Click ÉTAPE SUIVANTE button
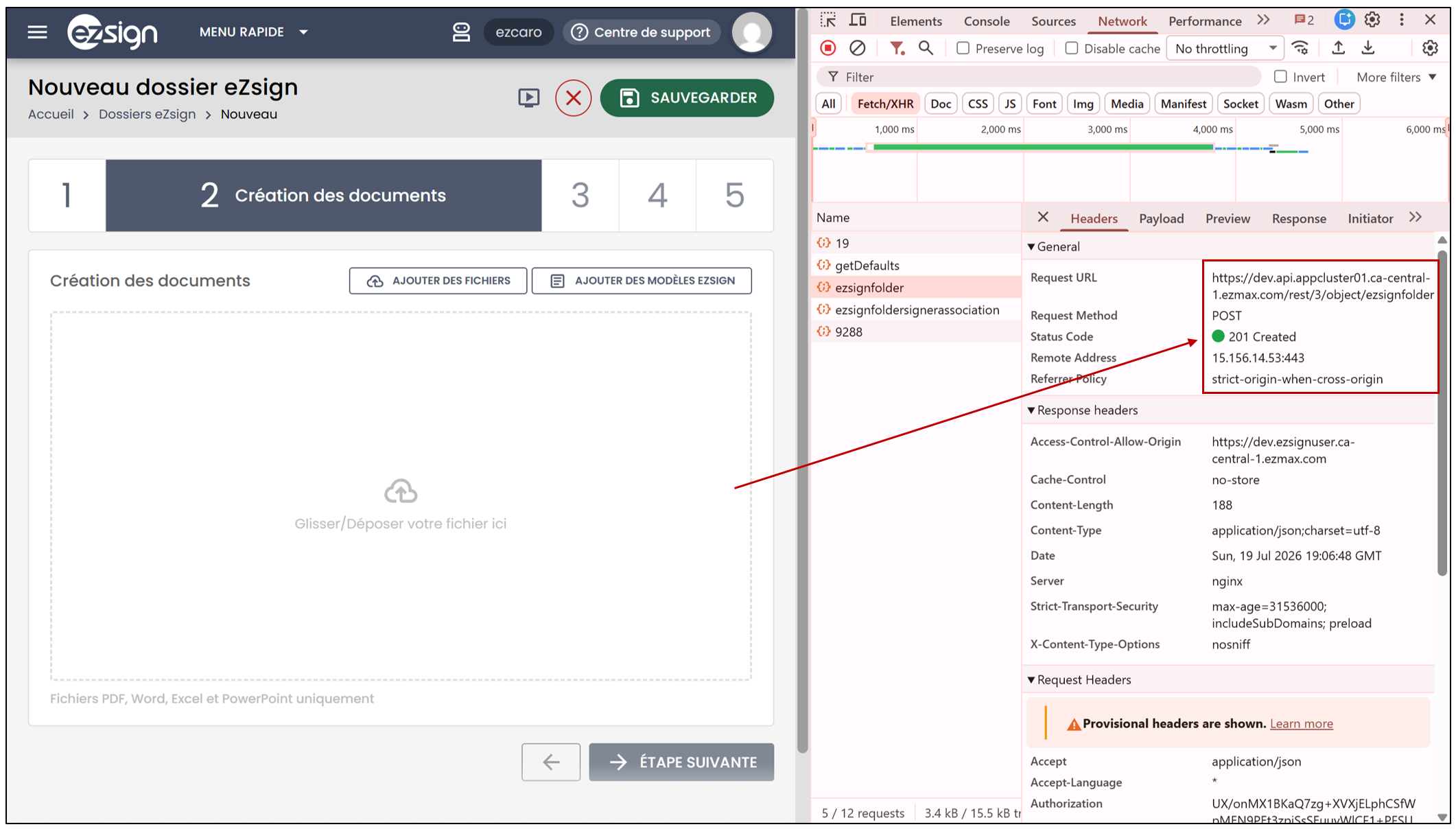The width and height of the screenshot is (1456, 829). pyautogui.click(x=681, y=762)
